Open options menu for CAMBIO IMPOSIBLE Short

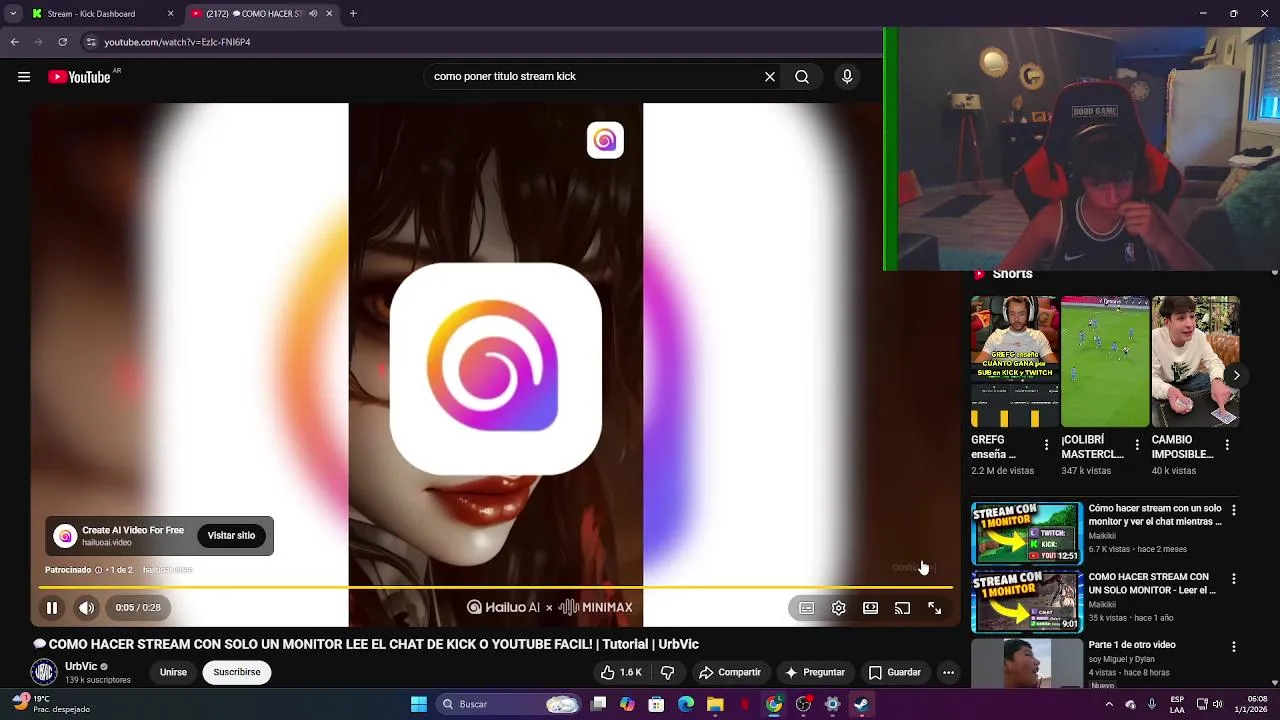click(1227, 445)
